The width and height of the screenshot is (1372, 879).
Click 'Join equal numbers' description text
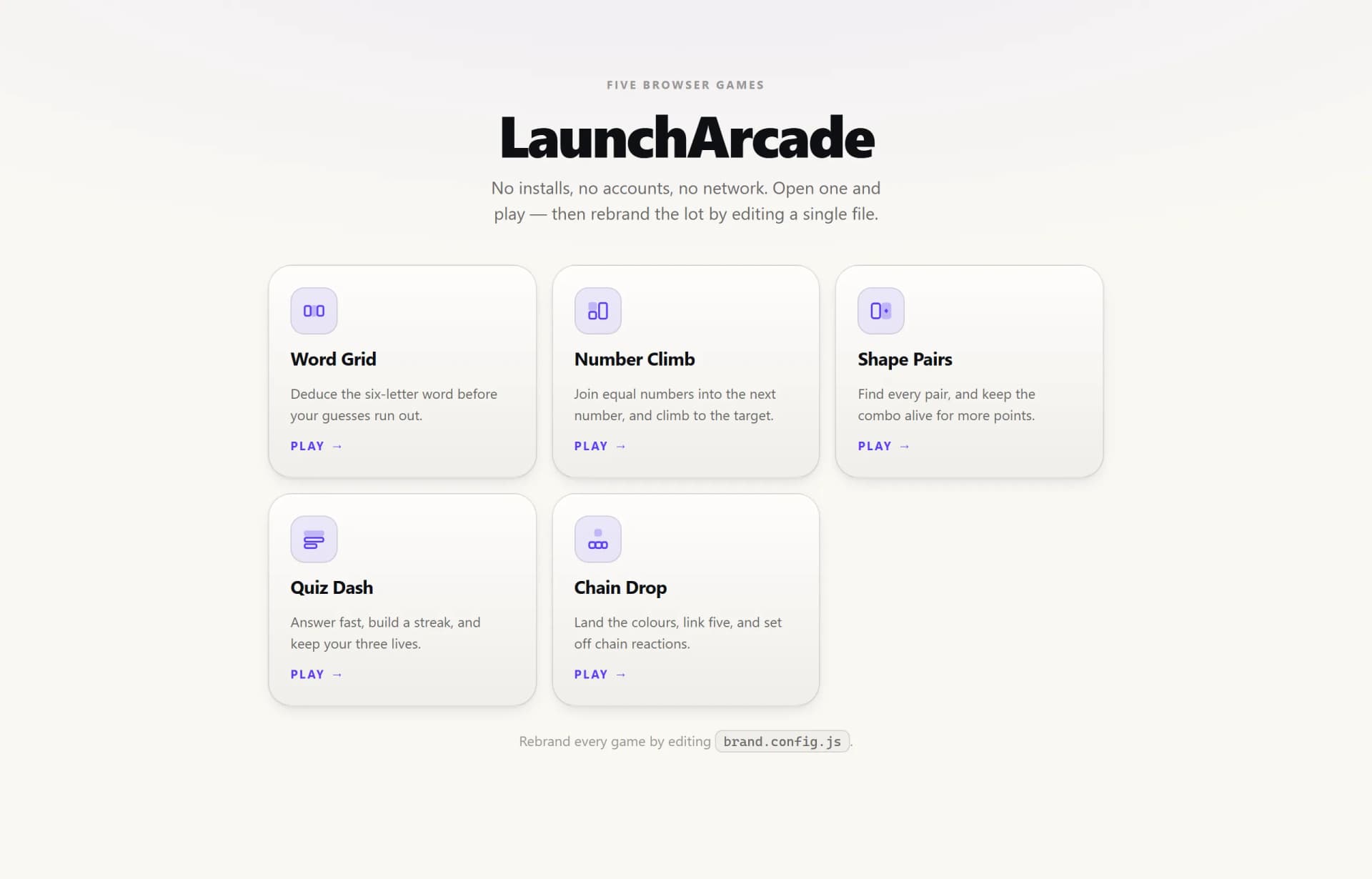(x=675, y=404)
